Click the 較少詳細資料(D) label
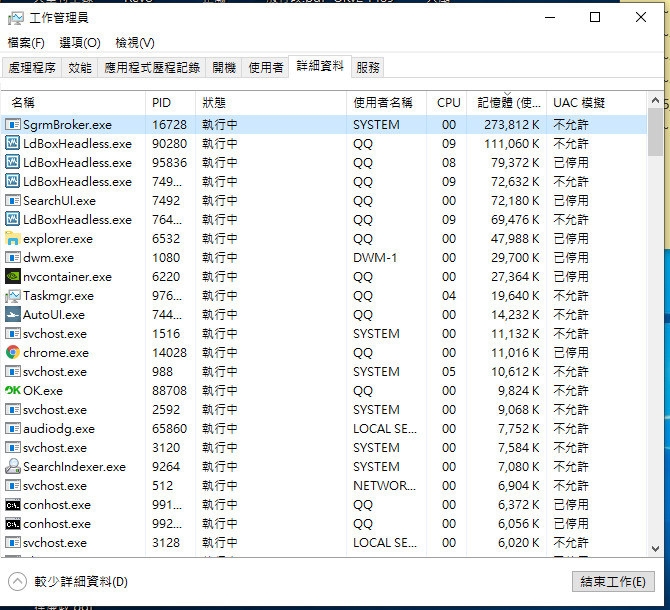The width and height of the screenshot is (670, 610). point(81,581)
